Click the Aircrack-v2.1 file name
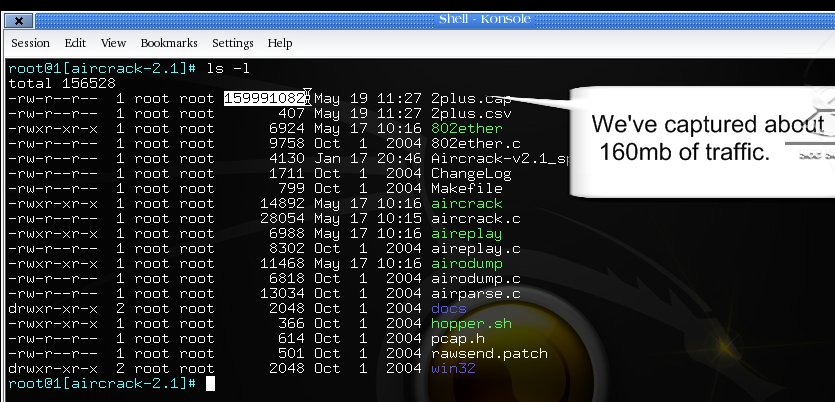The width and height of the screenshot is (835, 402). pyautogui.click(x=500, y=159)
